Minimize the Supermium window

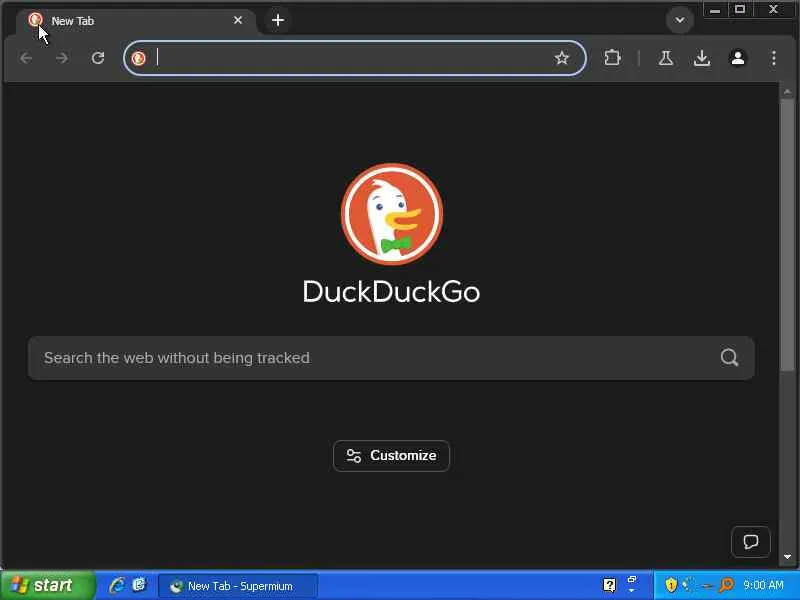[x=715, y=10]
